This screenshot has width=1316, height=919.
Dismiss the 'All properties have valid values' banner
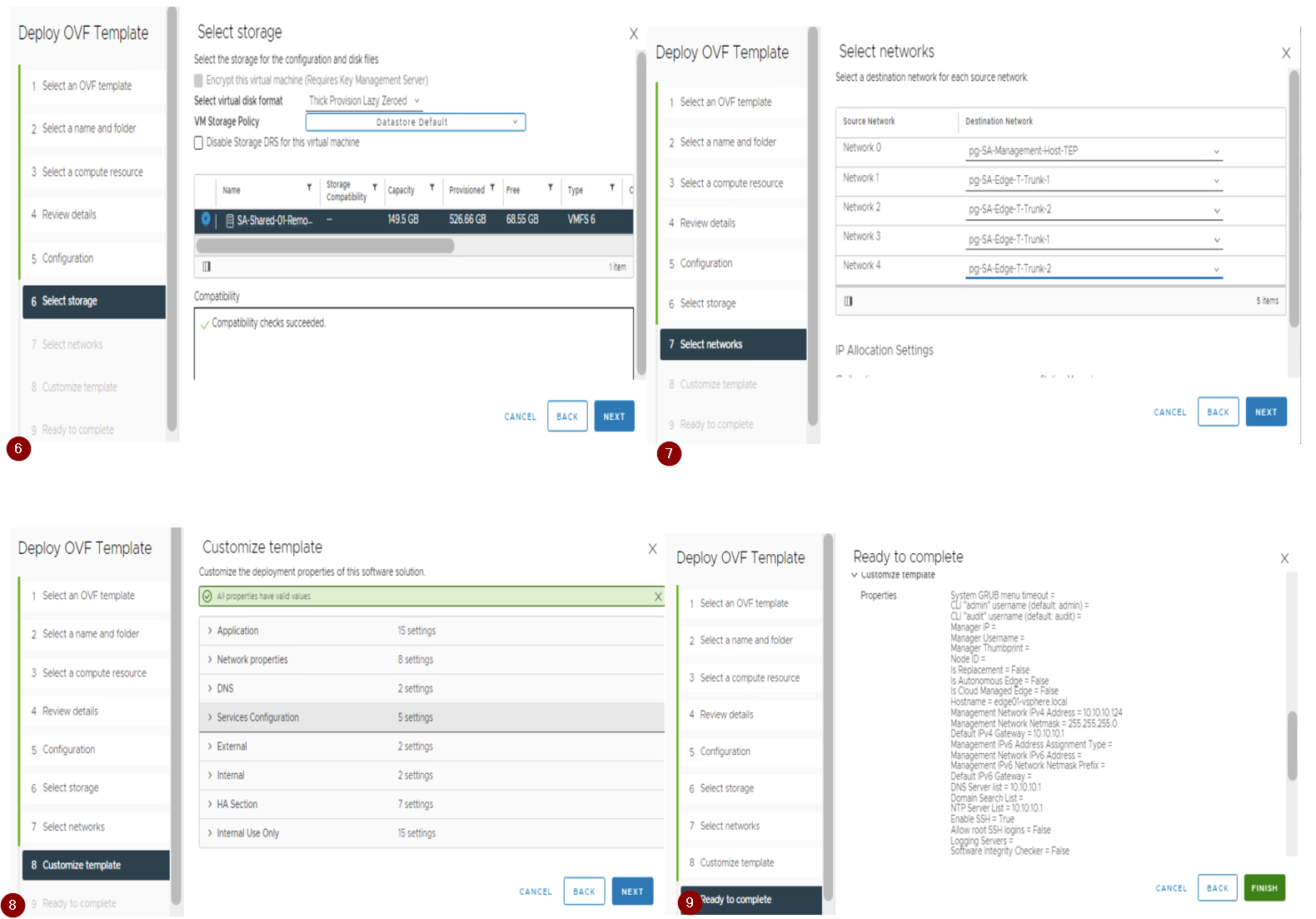pos(658,597)
